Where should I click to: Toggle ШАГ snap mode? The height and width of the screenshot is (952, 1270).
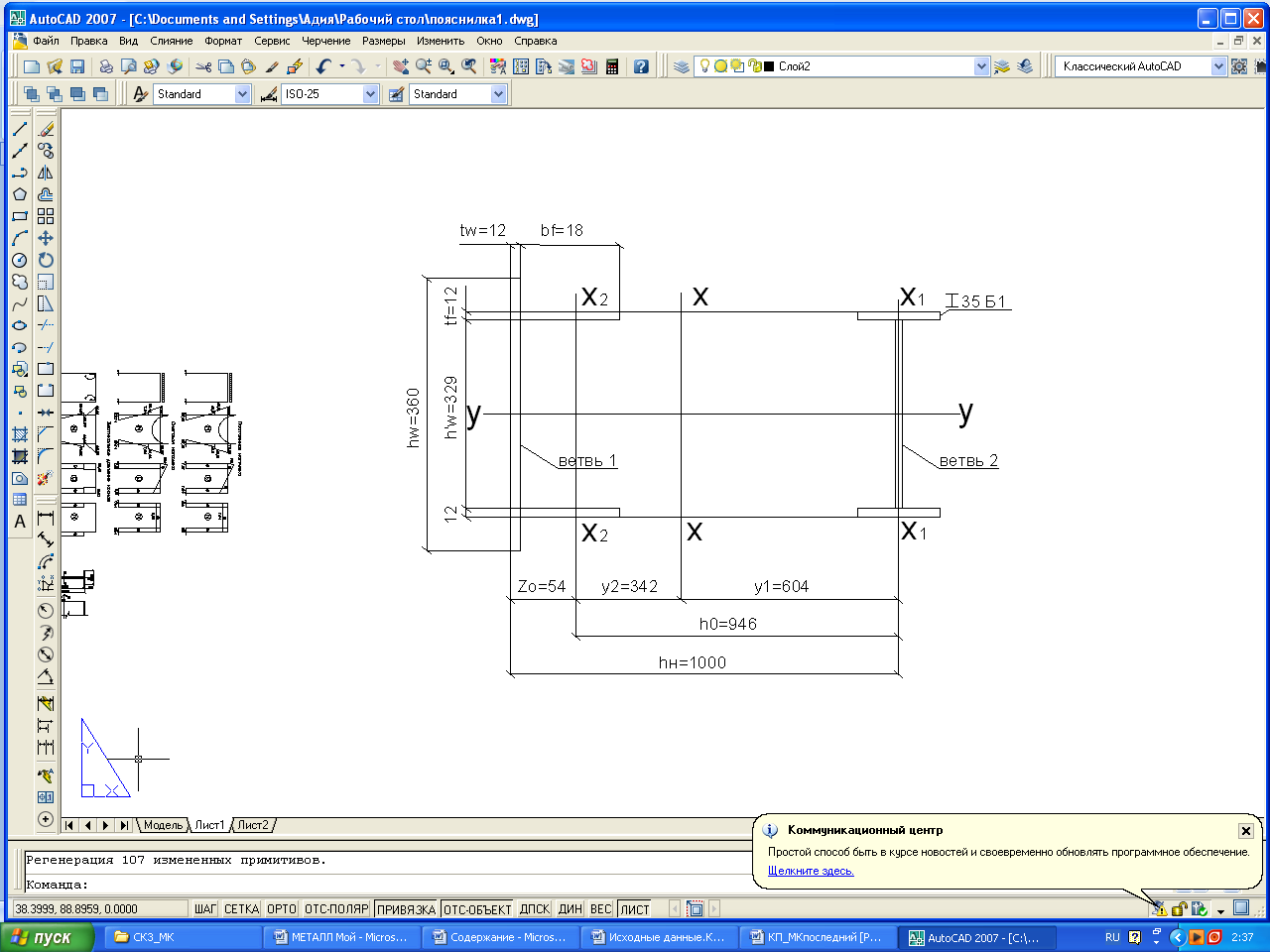(205, 909)
